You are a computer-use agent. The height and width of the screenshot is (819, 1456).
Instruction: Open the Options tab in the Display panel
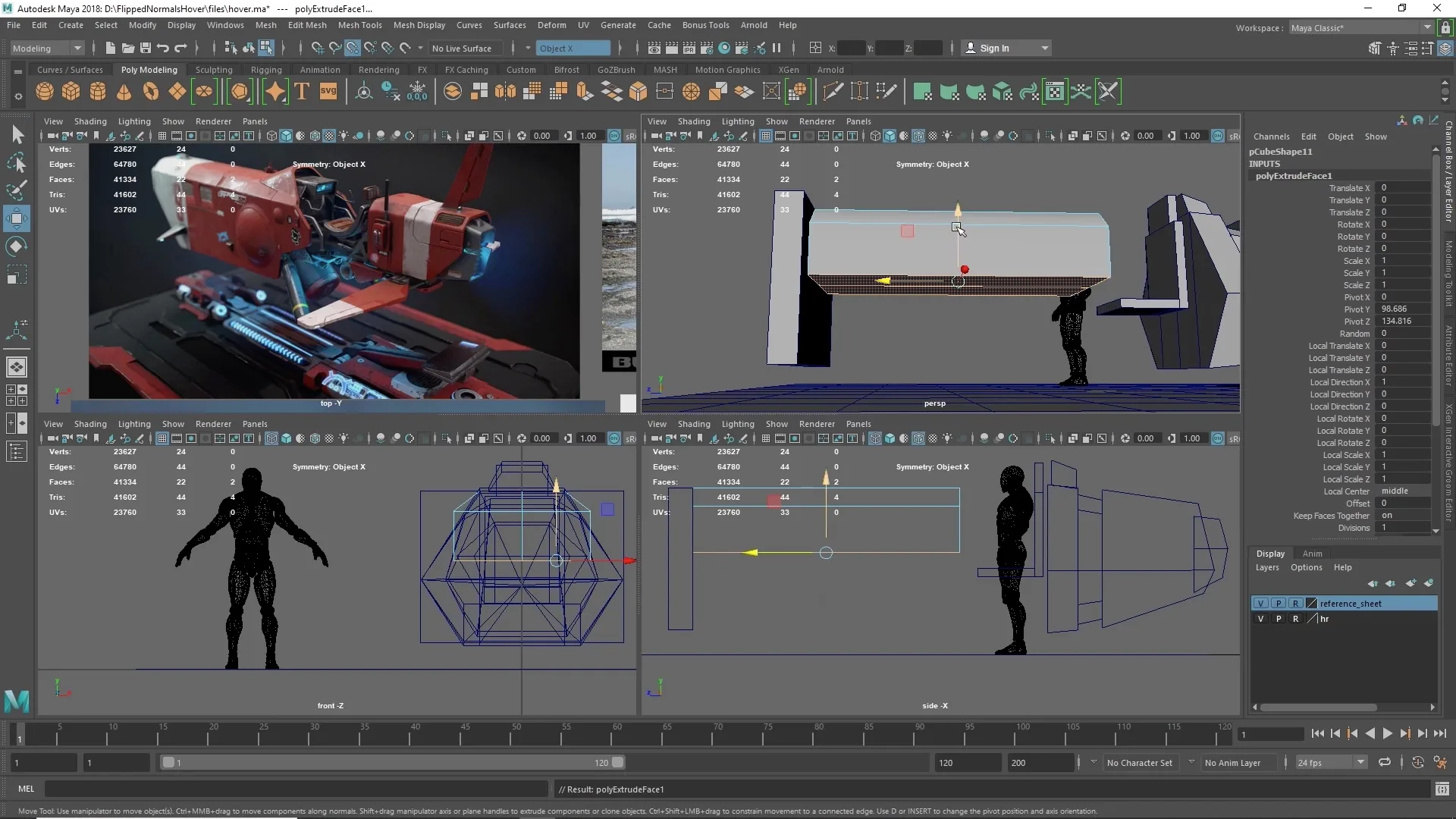1306,567
